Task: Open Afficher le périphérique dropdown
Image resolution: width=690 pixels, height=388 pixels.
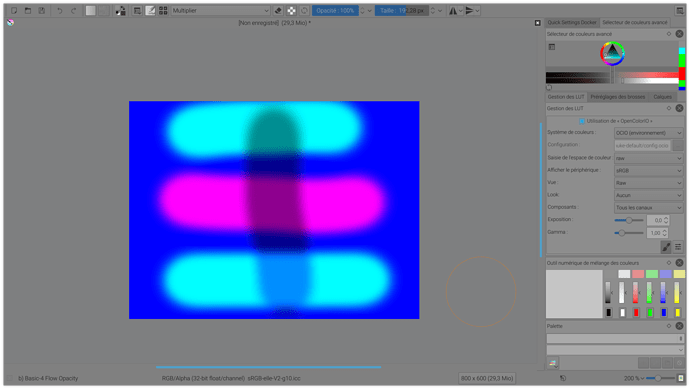Action: coord(649,170)
